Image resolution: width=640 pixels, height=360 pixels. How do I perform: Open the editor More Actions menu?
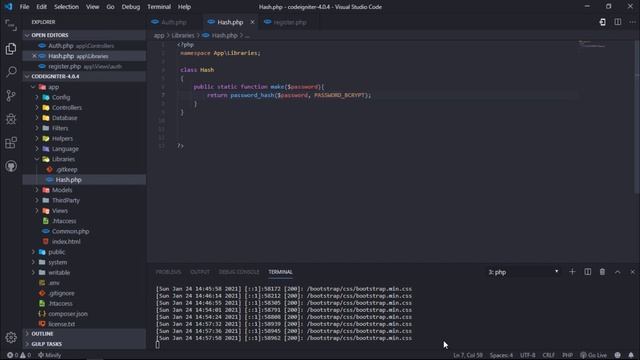click(632, 22)
